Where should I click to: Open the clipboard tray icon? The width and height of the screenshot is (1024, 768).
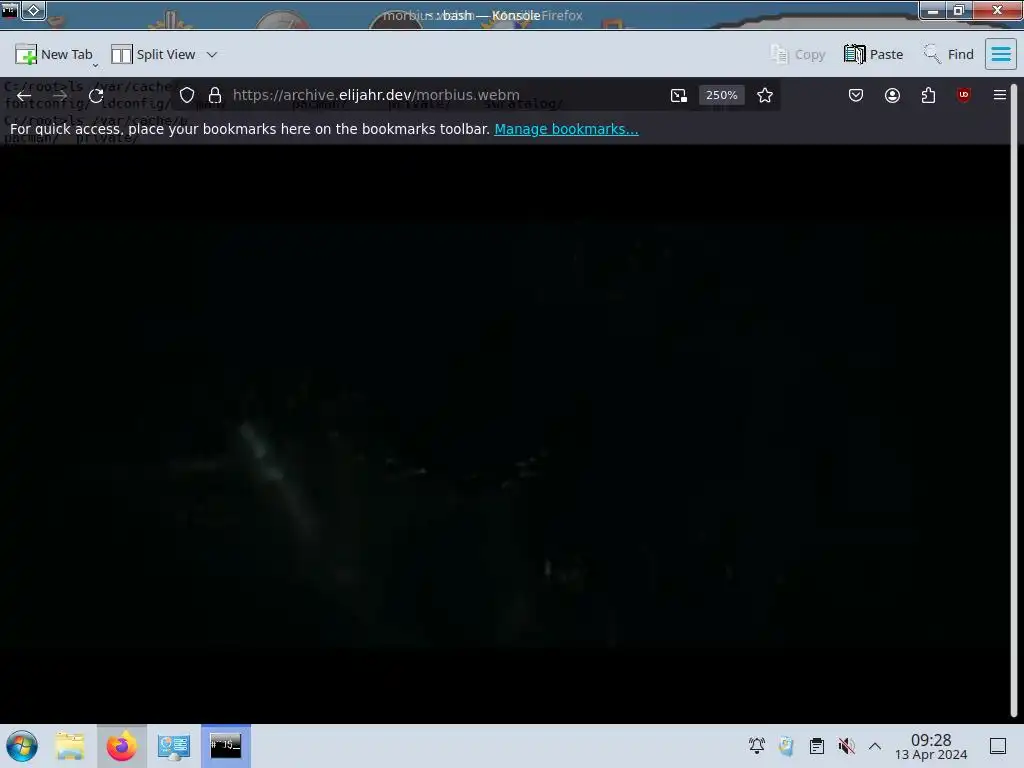[x=816, y=746]
